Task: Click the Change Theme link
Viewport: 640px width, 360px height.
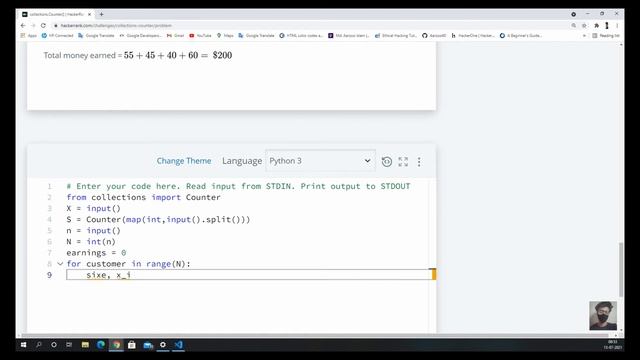Action: (184, 161)
